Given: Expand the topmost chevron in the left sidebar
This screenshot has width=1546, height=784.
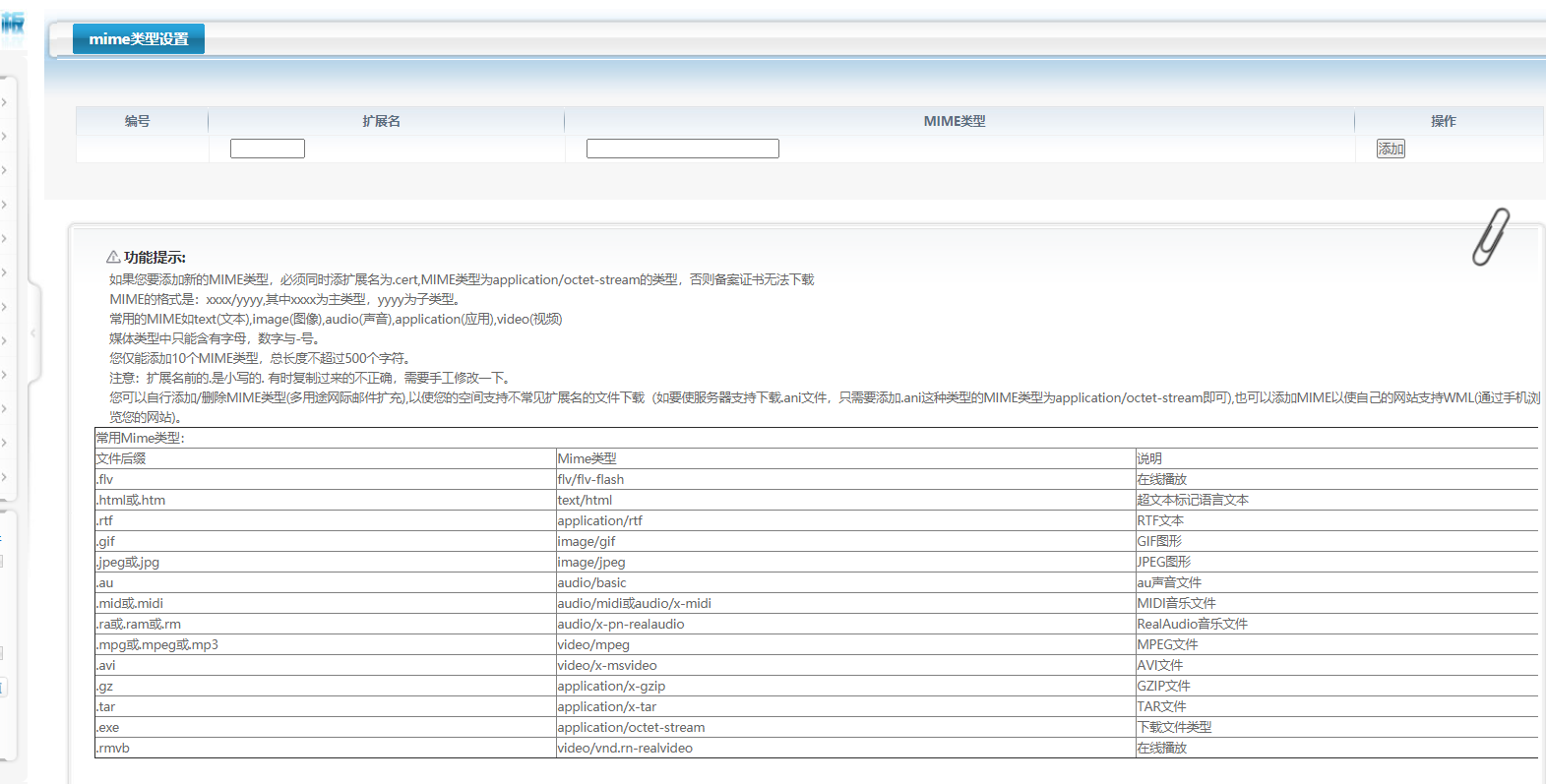Looking at the screenshot, I should point(5,102).
